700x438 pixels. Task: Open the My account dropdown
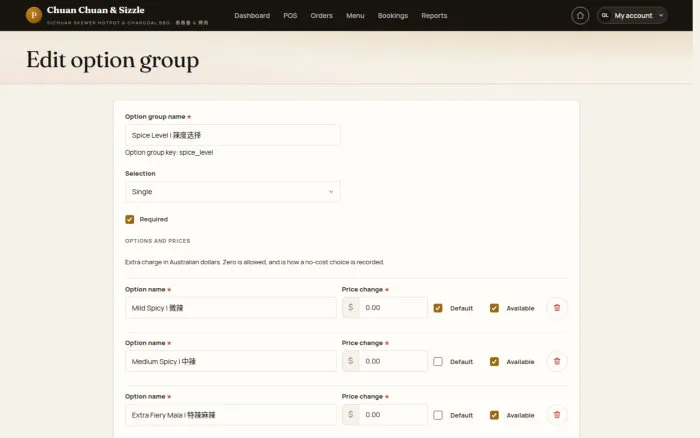coord(632,16)
